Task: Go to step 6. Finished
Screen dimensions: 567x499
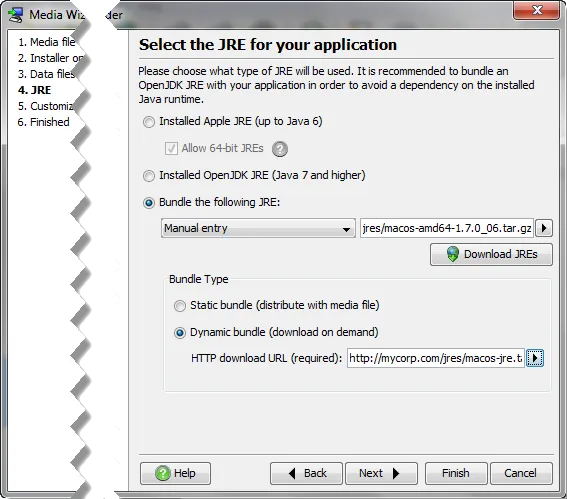Action: pyautogui.click(x=43, y=122)
